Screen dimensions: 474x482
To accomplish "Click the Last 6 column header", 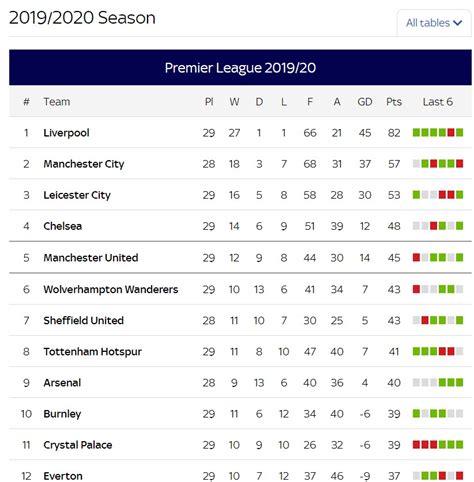I will [438, 102].
